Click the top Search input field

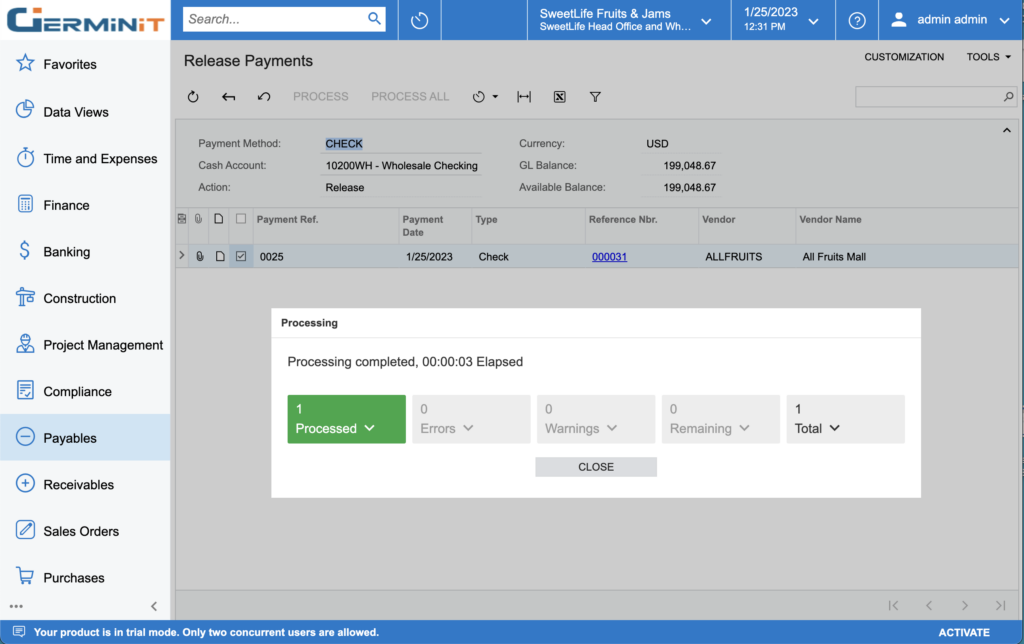pyautogui.click(x=275, y=19)
